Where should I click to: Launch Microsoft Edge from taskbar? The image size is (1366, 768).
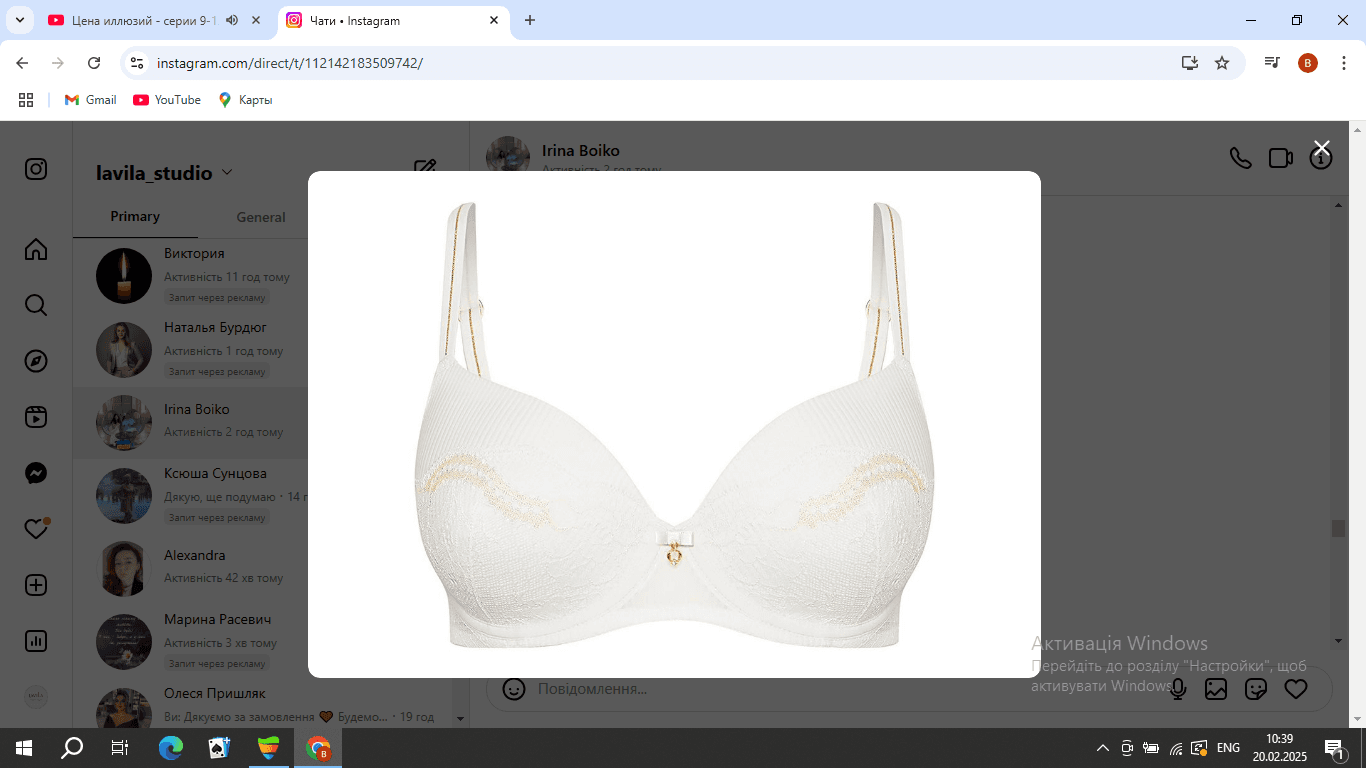pos(171,747)
